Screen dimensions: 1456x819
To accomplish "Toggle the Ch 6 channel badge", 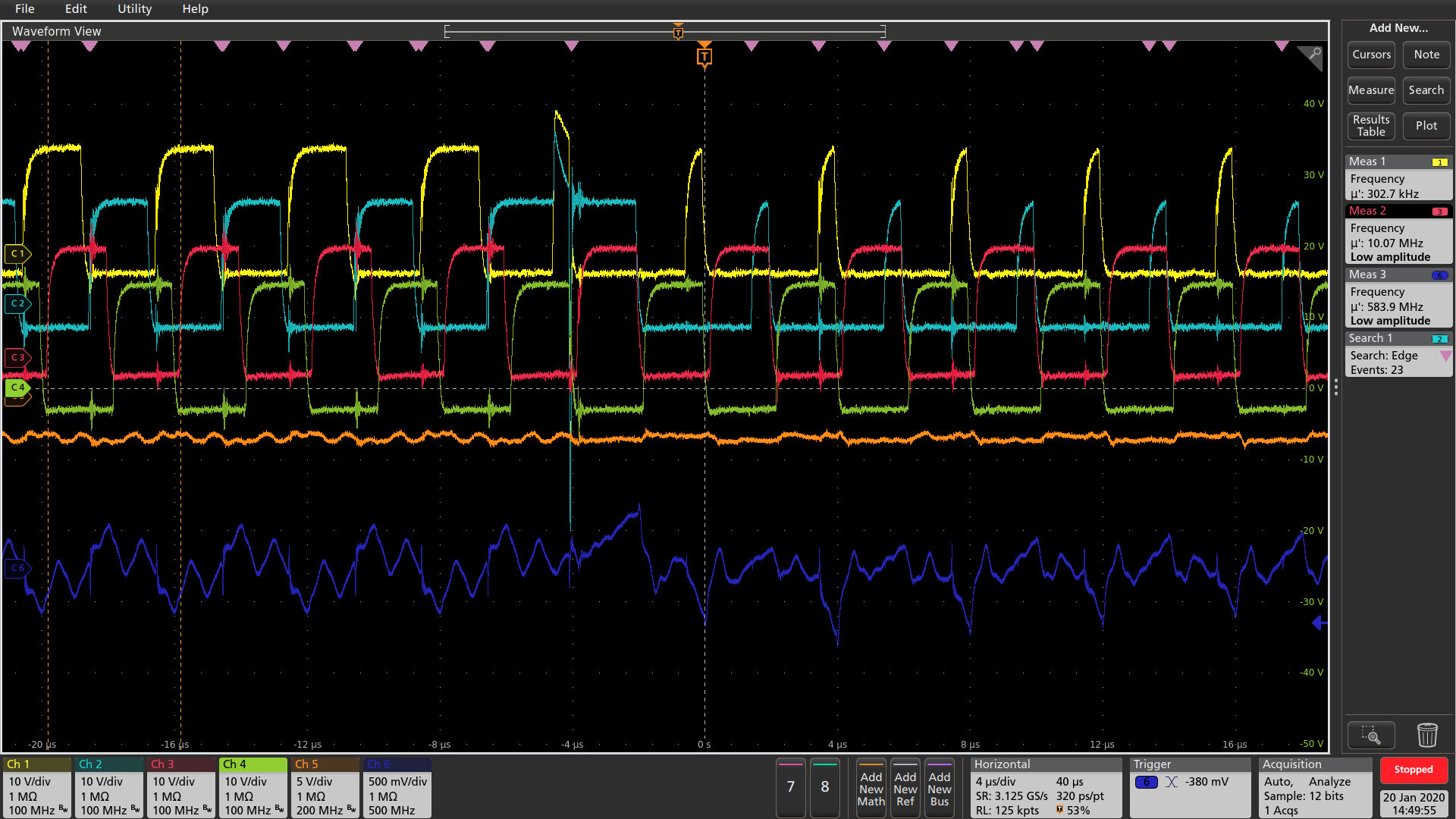I will (397, 788).
